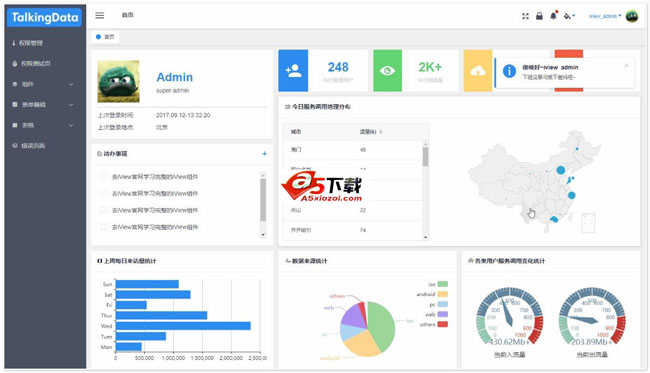The height and width of the screenshot is (373, 650).
Task: Toggle the web legend swatch
Action: pyautogui.click(x=442, y=314)
